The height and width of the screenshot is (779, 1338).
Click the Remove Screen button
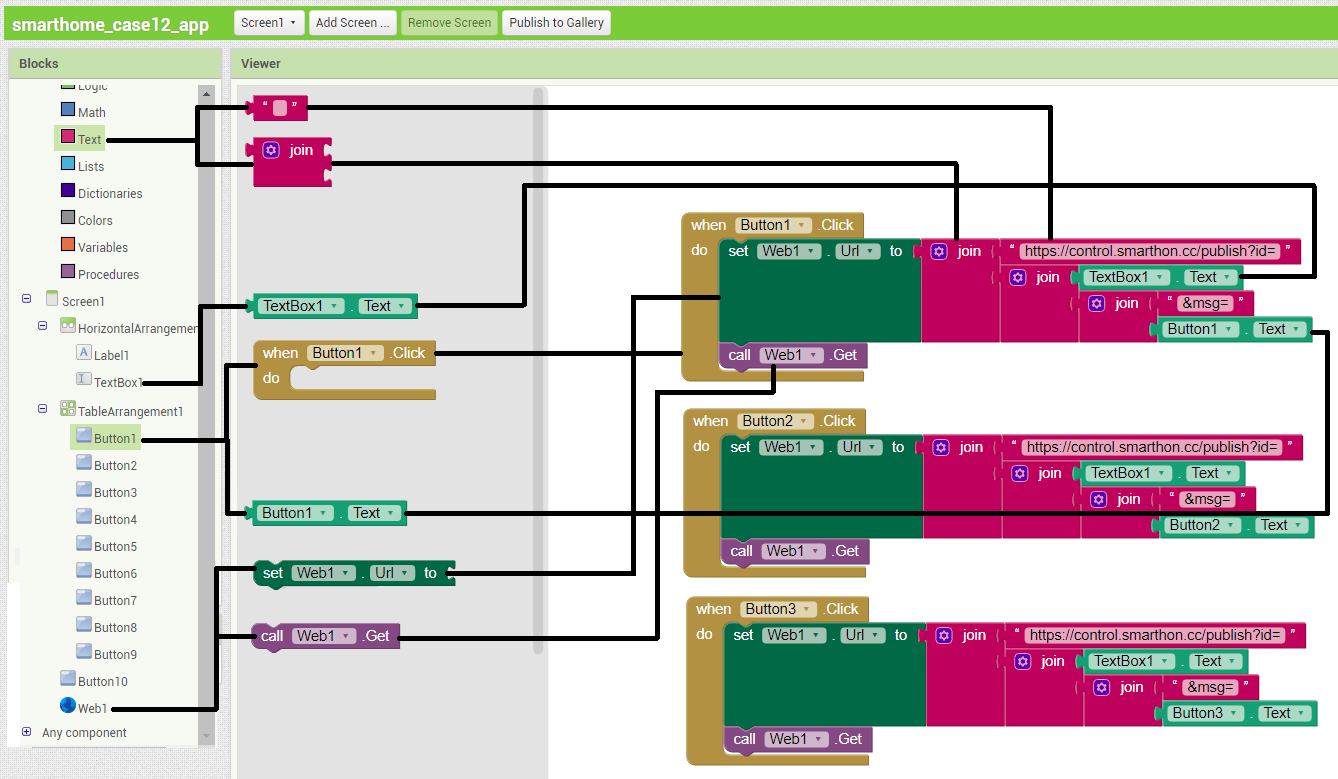click(450, 22)
